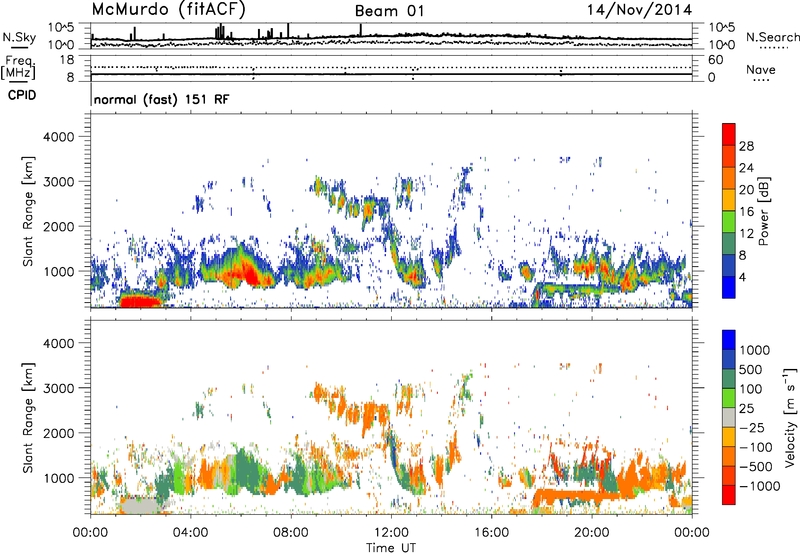Click the Slant Range label of power panel
800x554 pixels.
pyautogui.click(x=28, y=211)
